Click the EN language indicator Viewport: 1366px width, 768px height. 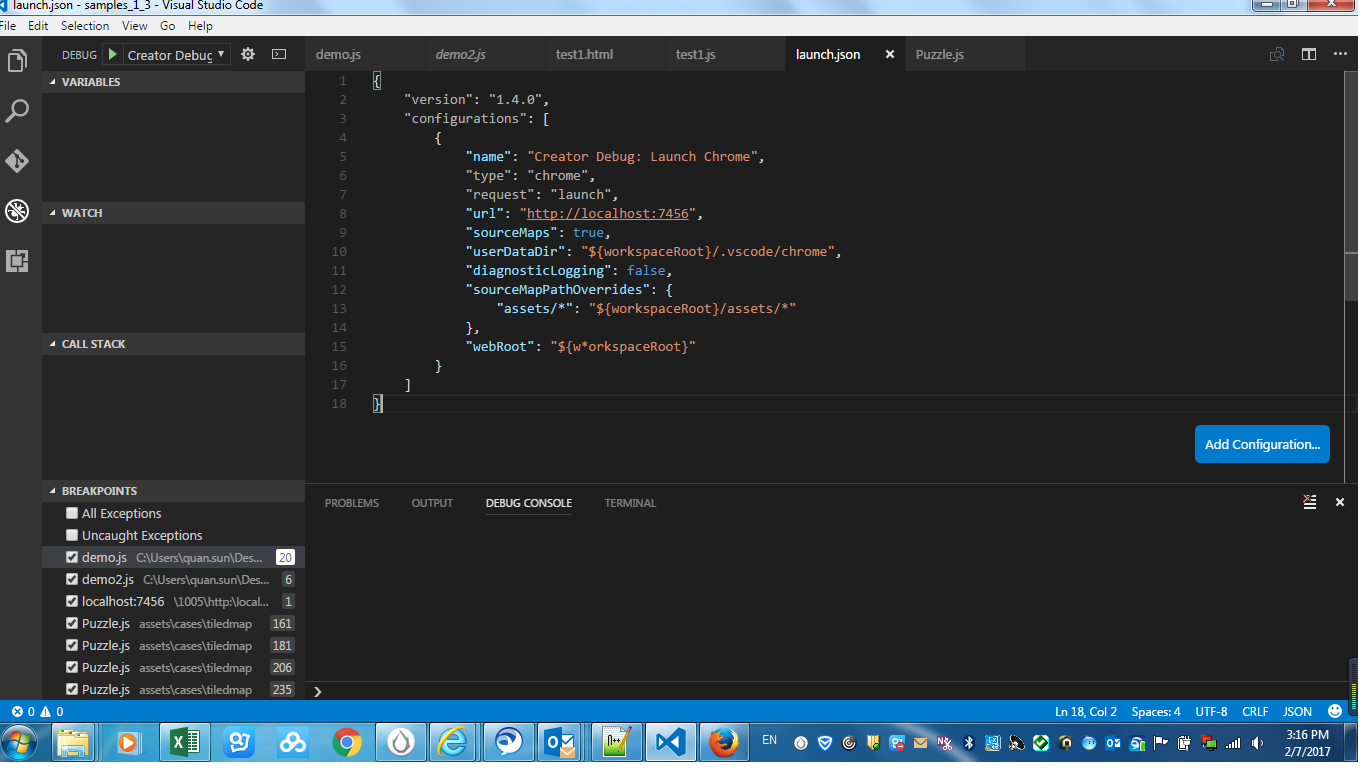click(769, 740)
